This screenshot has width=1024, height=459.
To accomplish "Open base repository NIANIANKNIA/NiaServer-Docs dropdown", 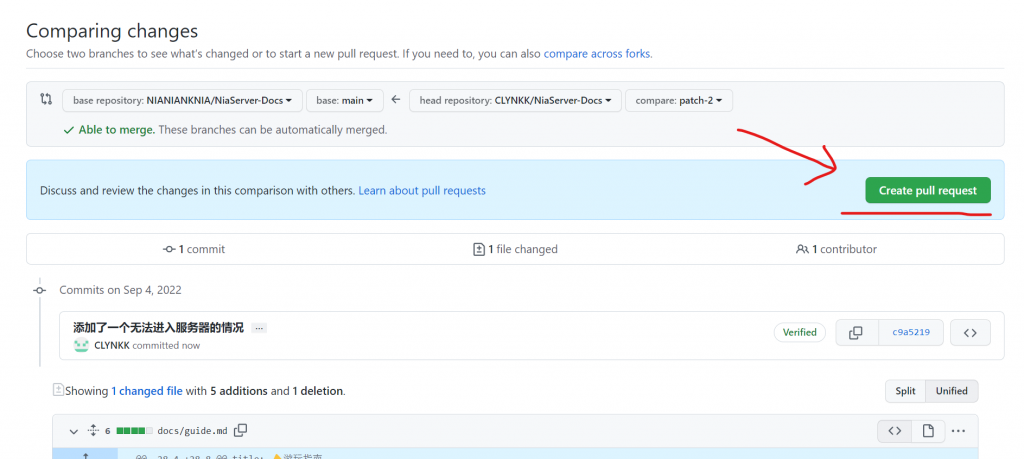I will (182, 101).
